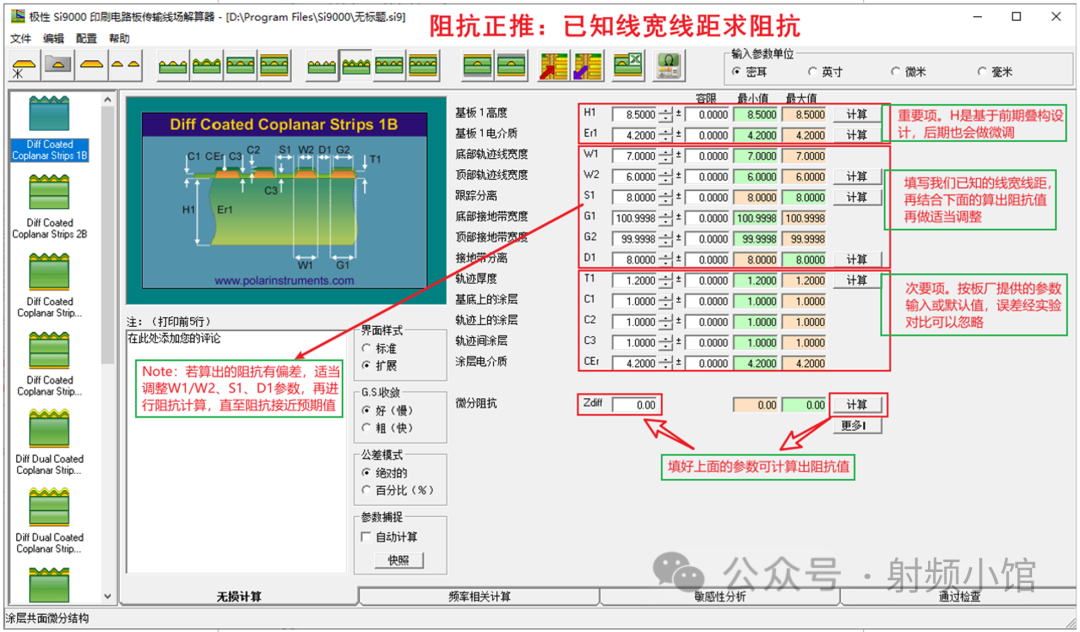Switch to the 频率相关计算 tab
The width and height of the screenshot is (1080, 632).
click(479, 597)
